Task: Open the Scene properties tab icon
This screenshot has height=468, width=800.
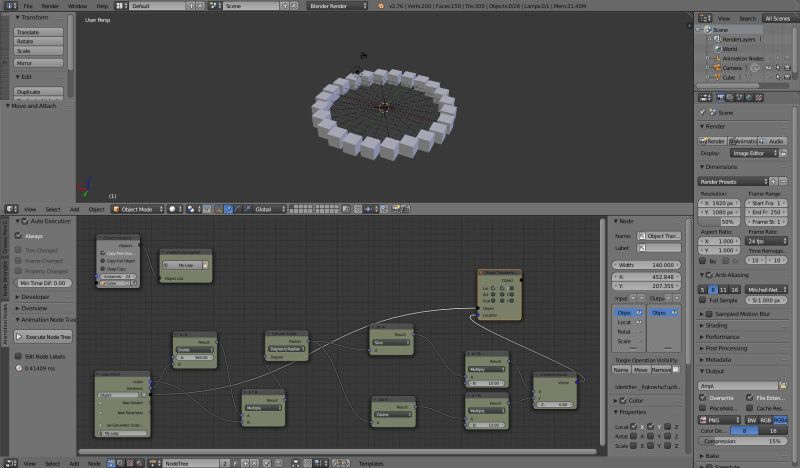Action: pos(740,97)
